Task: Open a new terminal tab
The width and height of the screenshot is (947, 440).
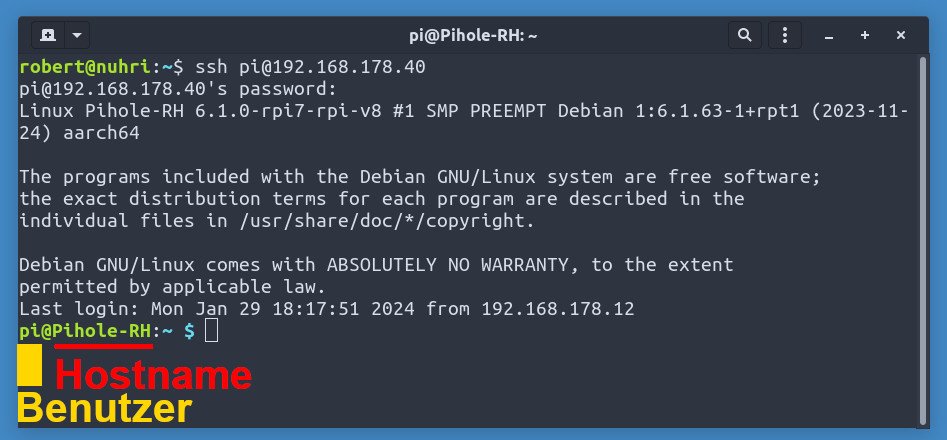Action: click(x=48, y=35)
